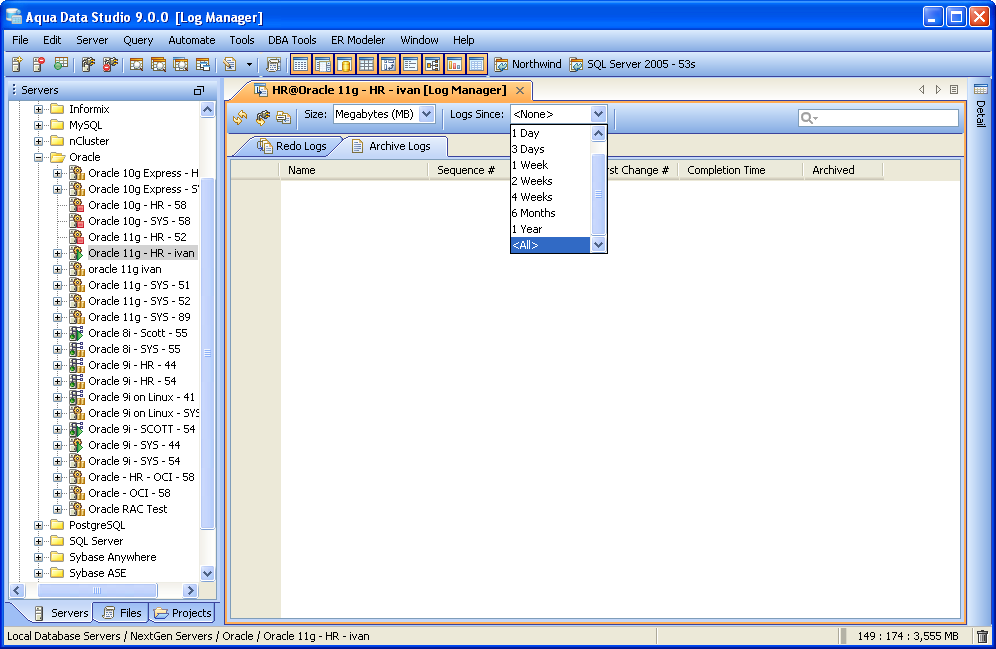Image resolution: width=996 pixels, height=649 pixels.
Task: Toggle the diagram tree toolbar button
Action: [433, 64]
